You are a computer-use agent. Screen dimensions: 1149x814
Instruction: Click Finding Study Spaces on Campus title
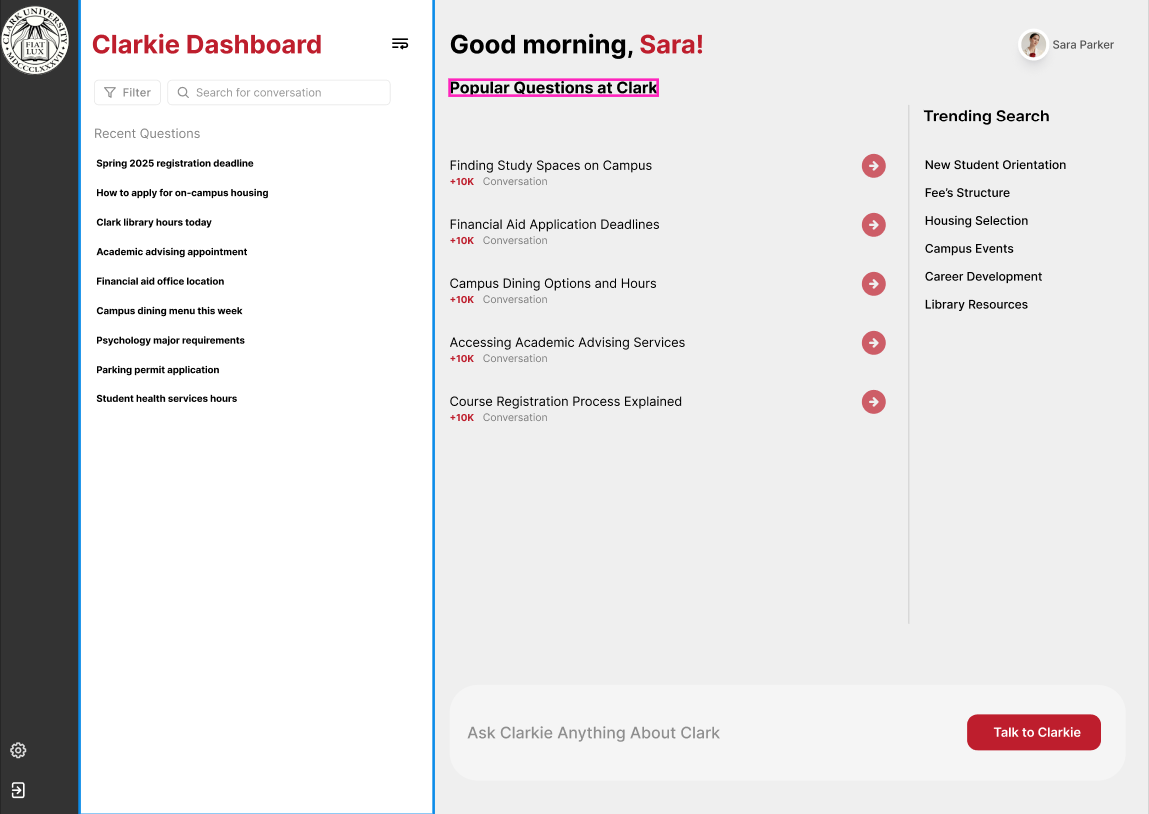pyautogui.click(x=550, y=166)
